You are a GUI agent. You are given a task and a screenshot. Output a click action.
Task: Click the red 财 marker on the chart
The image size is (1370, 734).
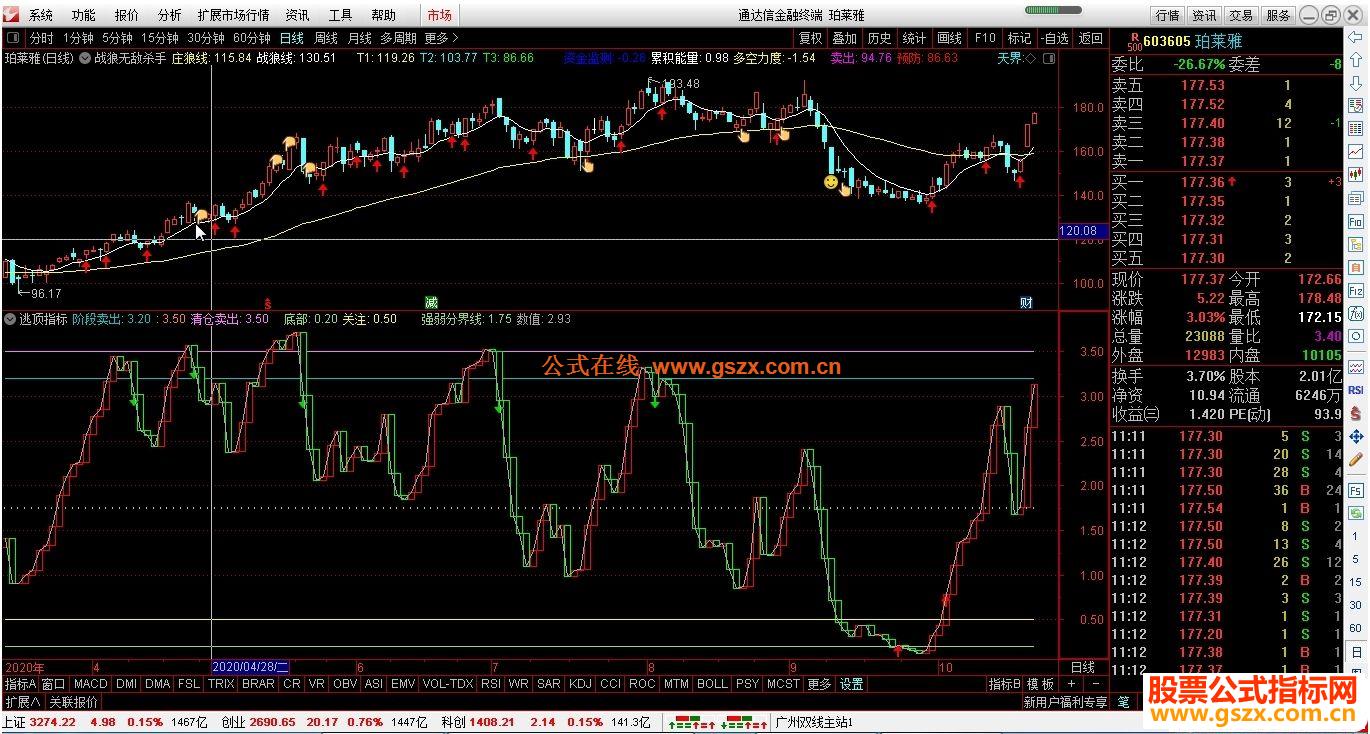coord(1026,302)
